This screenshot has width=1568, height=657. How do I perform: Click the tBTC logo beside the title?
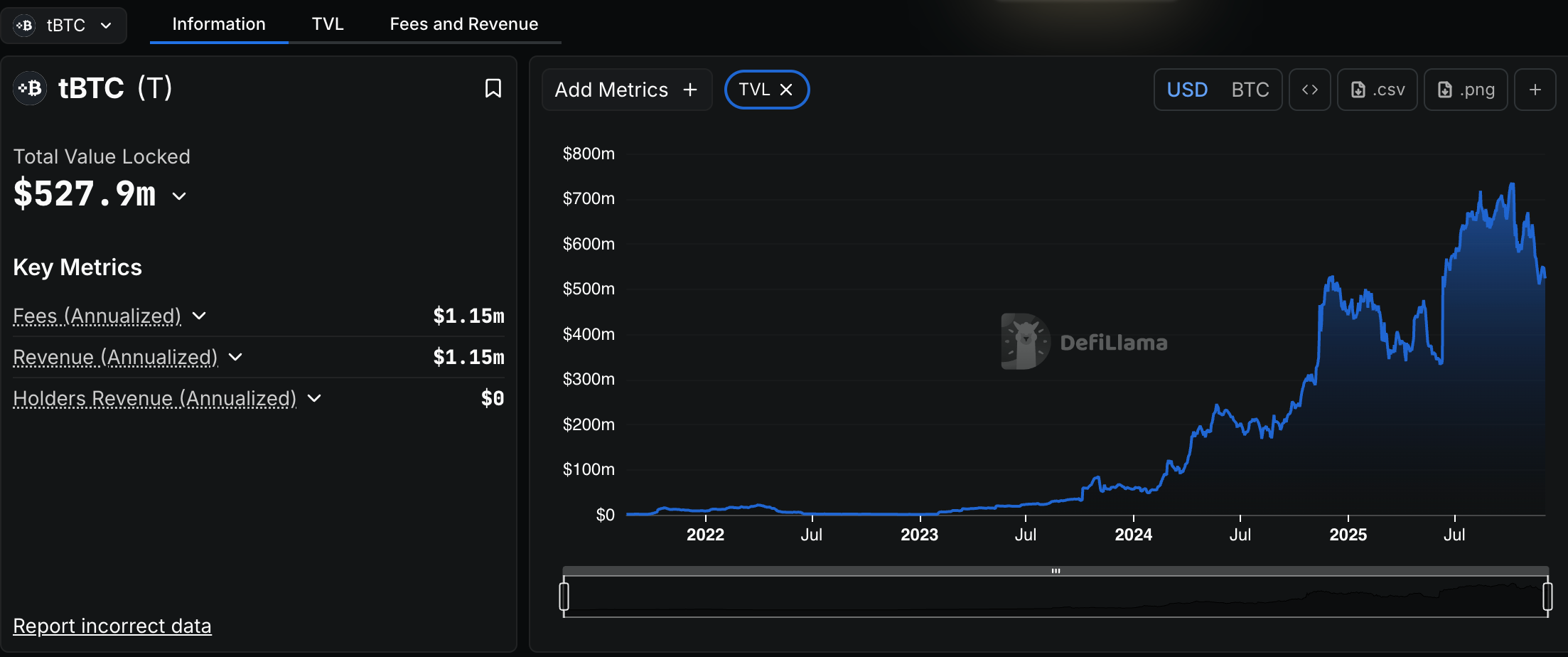click(30, 88)
